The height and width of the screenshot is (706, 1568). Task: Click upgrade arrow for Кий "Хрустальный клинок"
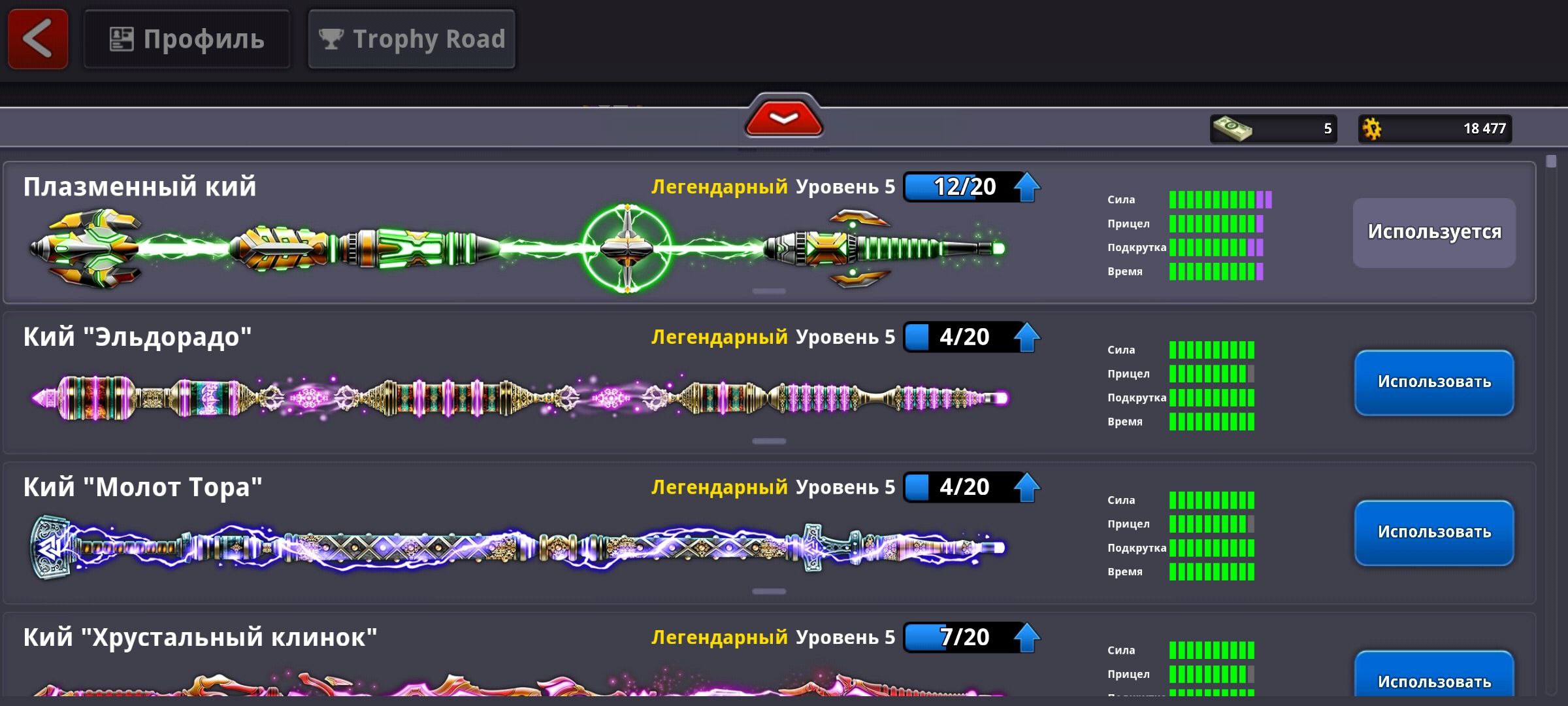(1027, 638)
